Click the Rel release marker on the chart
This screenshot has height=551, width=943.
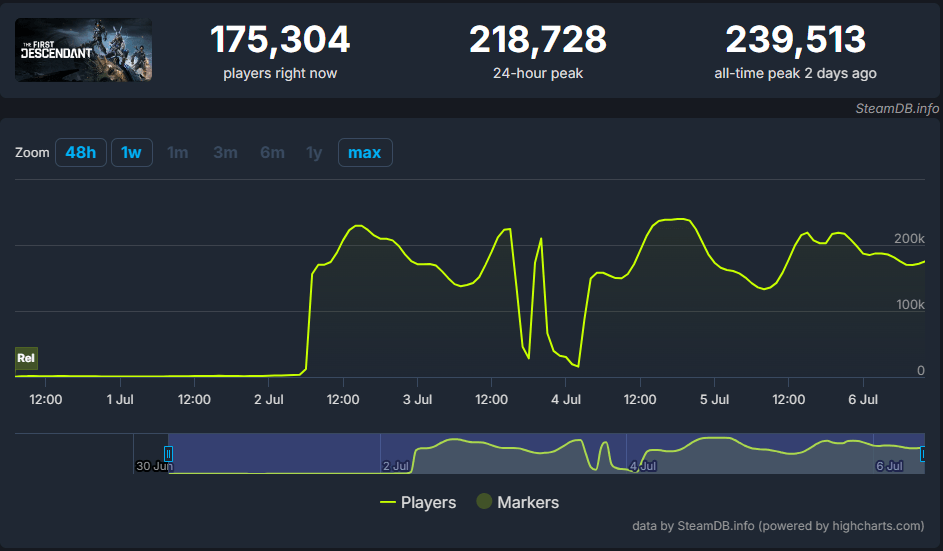click(x=26, y=358)
